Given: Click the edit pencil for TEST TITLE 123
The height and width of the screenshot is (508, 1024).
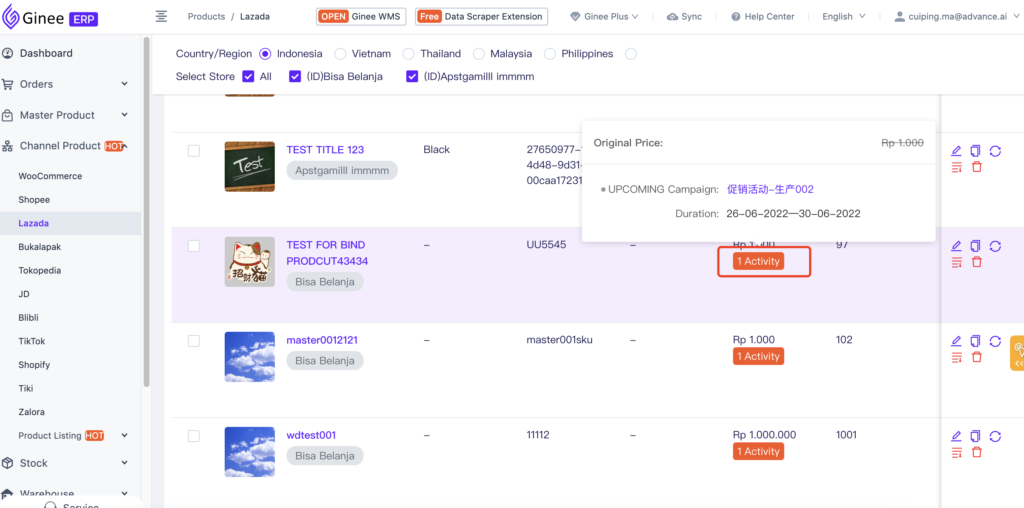Looking at the screenshot, I should pyautogui.click(x=956, y=151).
